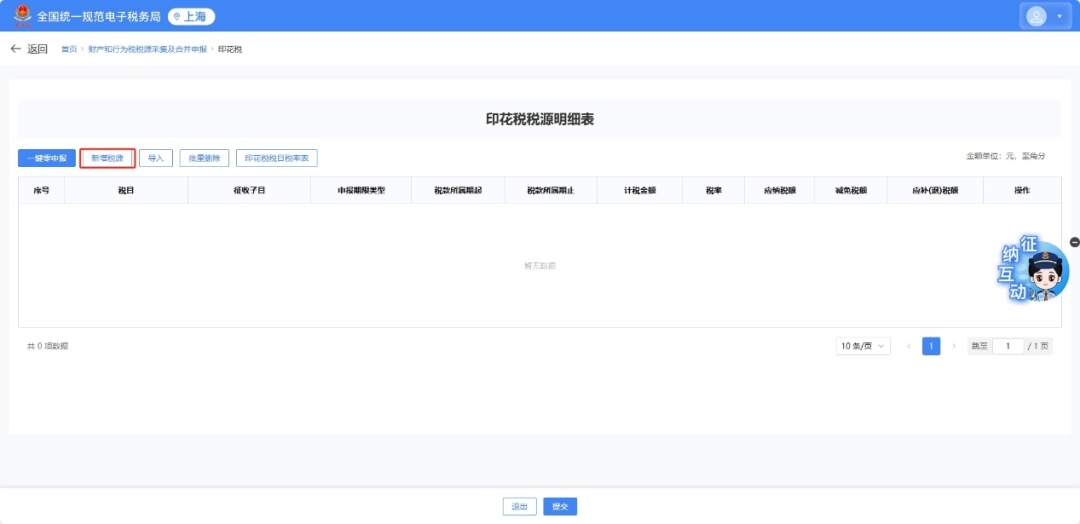The width and height of the screenshot is (1080, 524).
Task: Click the jump-to page number field
Action: click(x=1007, y=346)
